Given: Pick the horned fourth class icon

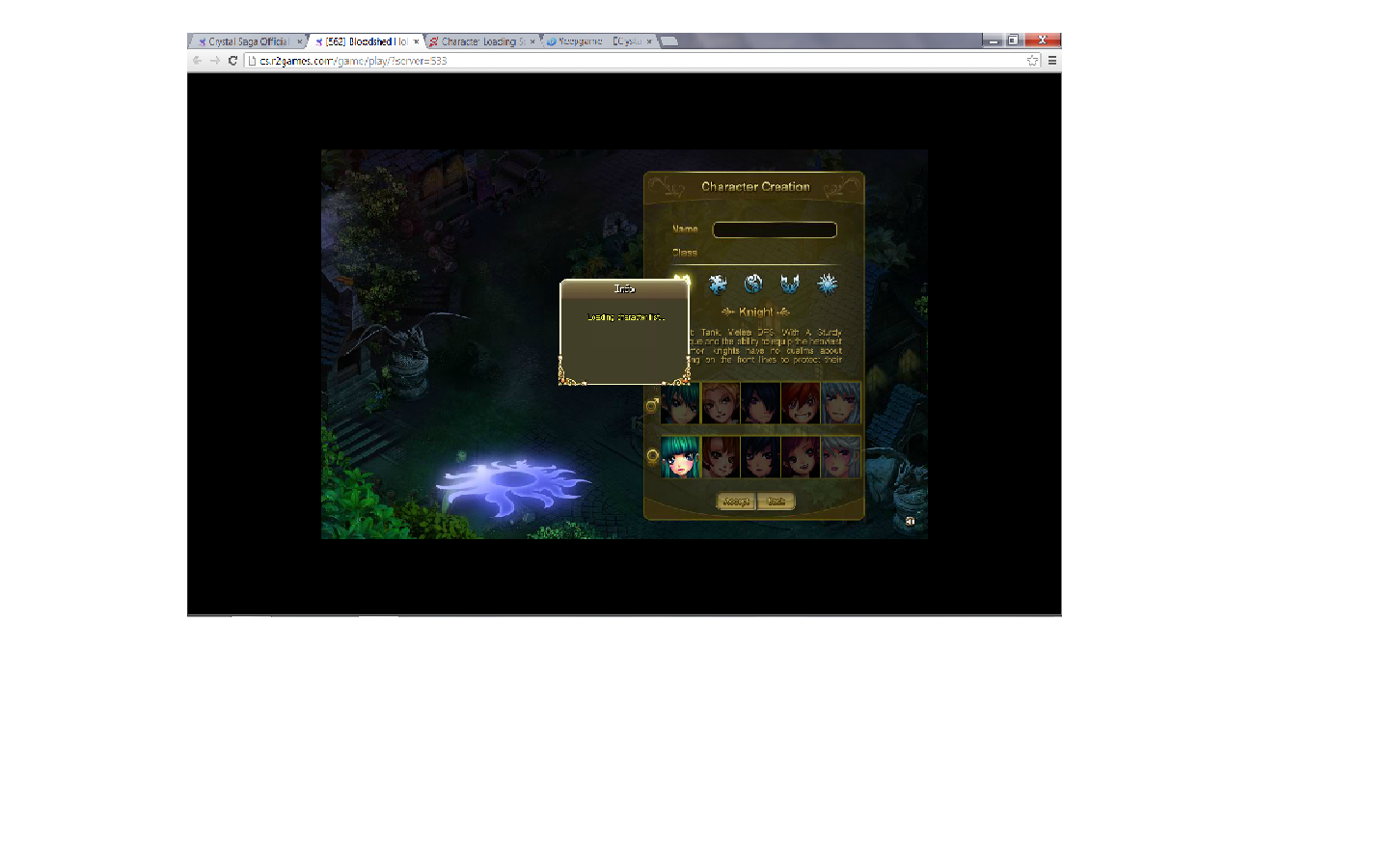Looking at the screenshot, I should (790, 284).
